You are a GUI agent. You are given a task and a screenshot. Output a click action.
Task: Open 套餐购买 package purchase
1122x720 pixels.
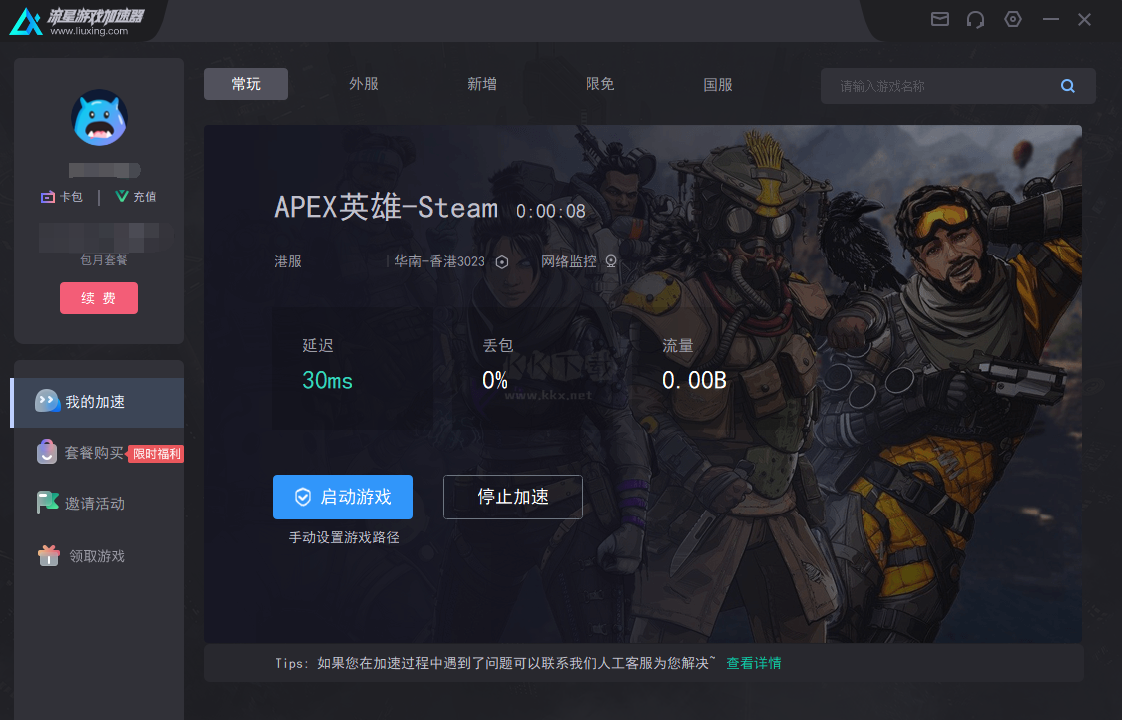[x=98, y=453]
